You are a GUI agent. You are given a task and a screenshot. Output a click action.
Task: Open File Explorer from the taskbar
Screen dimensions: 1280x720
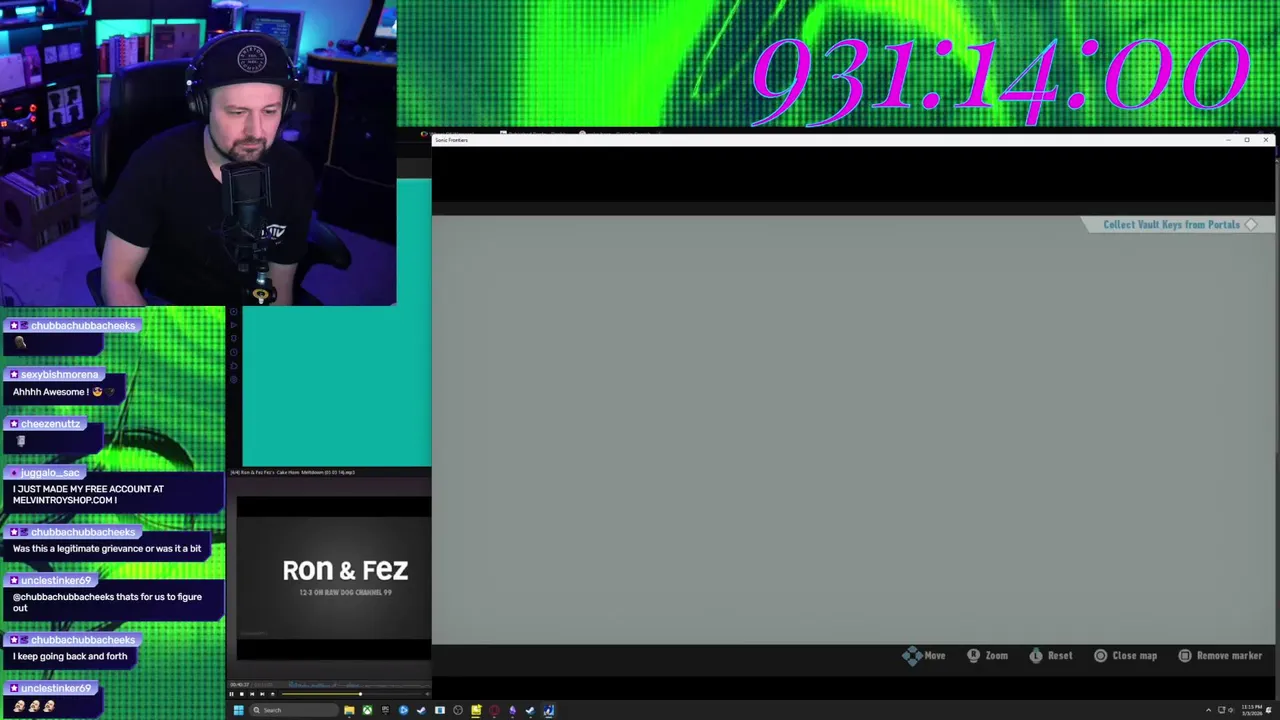tap(349, 710)
